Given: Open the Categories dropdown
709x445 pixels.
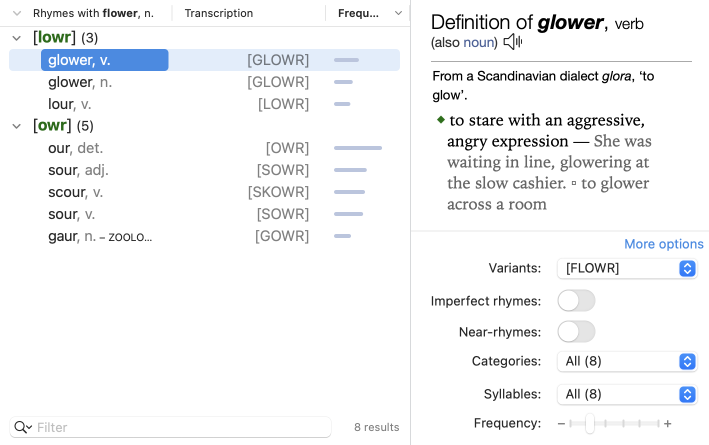Looking at the screenshot, I should click(626, 361).
